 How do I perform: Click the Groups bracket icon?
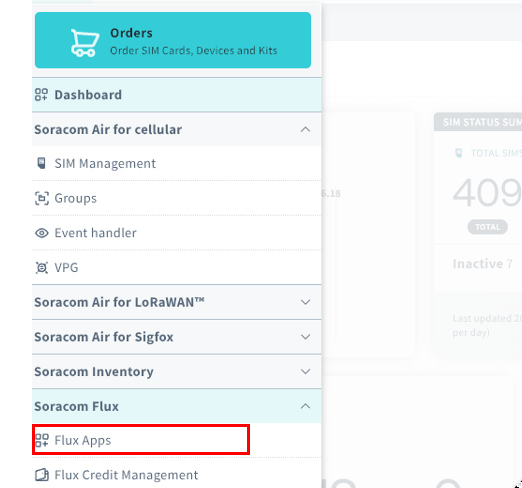42,198
